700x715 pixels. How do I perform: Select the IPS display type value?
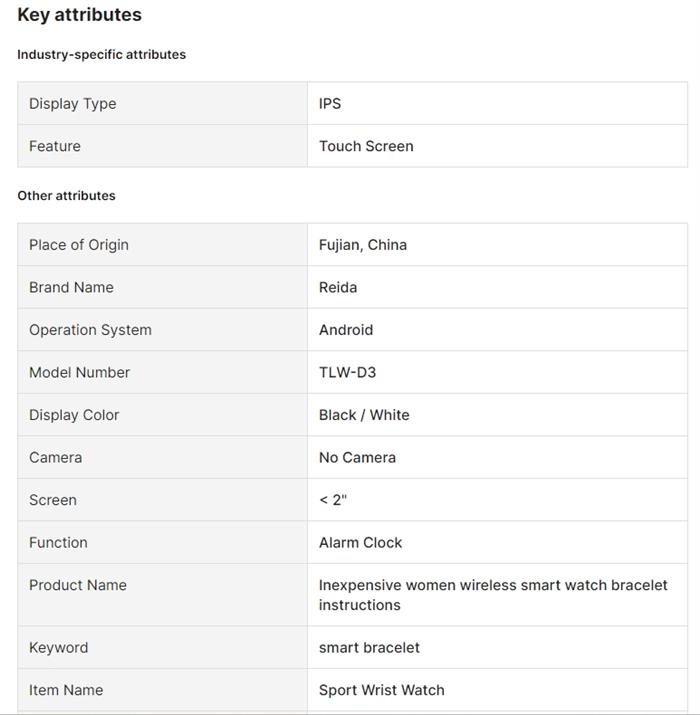pyautogui.click(x=330, y=104)
